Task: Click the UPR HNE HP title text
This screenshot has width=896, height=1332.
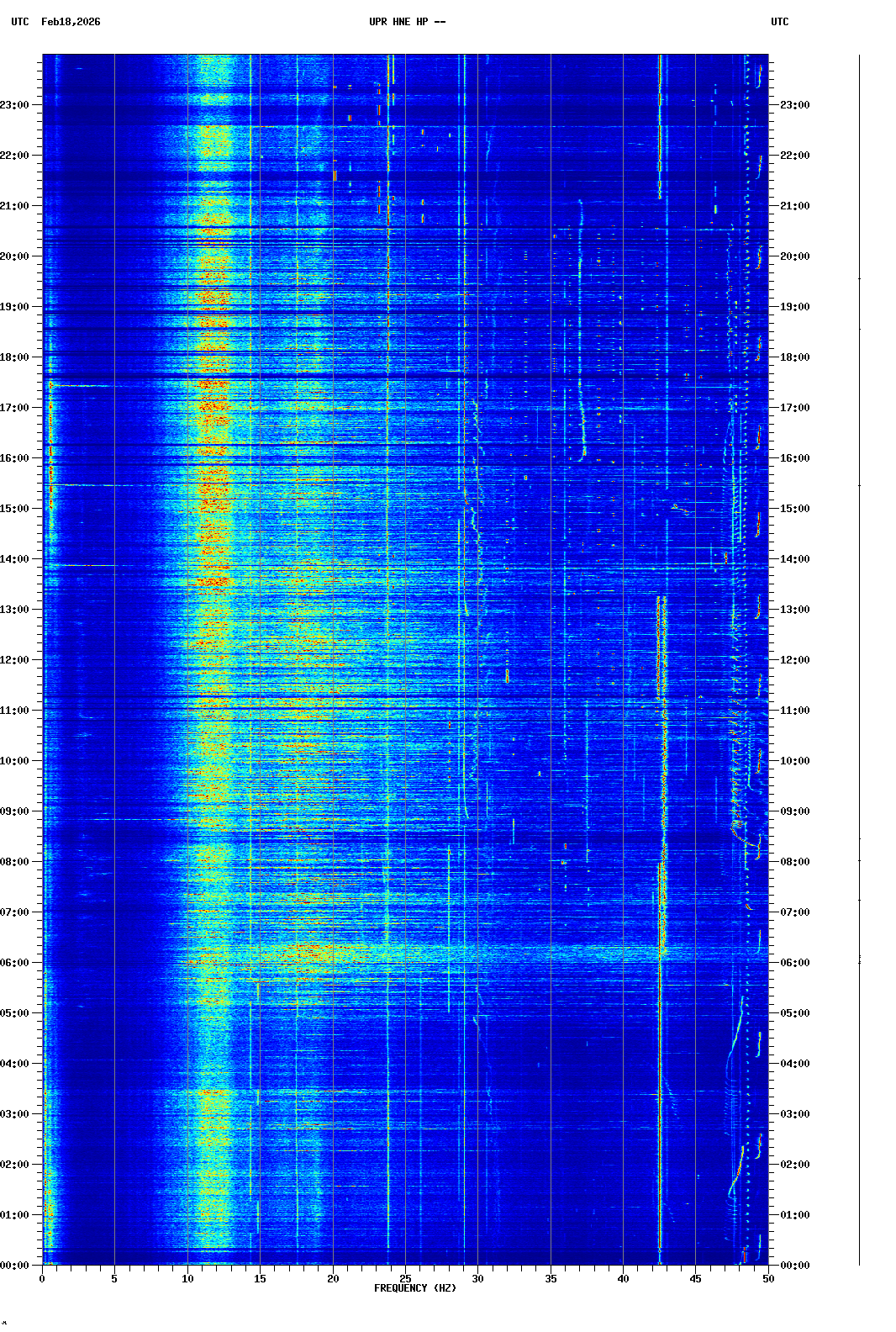Action: tap(407, 22)
